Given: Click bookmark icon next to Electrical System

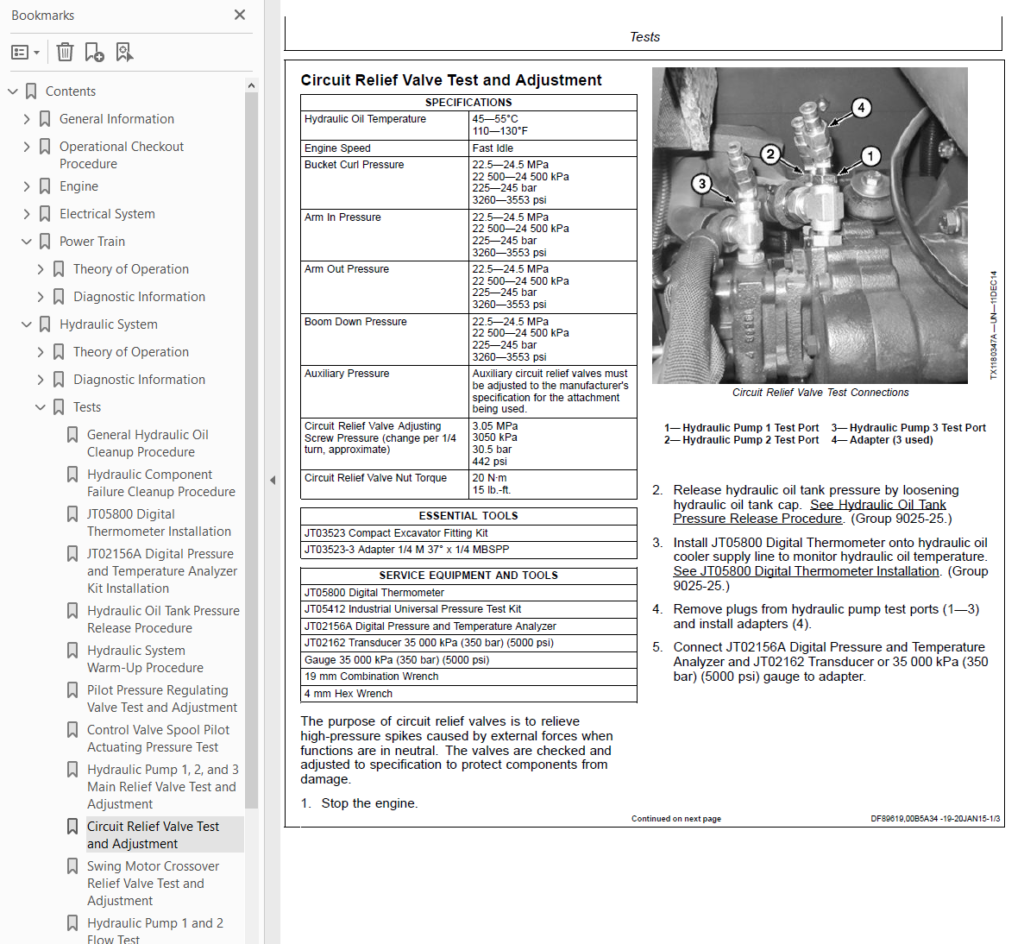Looking at the screenshot, I should pyautogui.click(x=45, y=213).
